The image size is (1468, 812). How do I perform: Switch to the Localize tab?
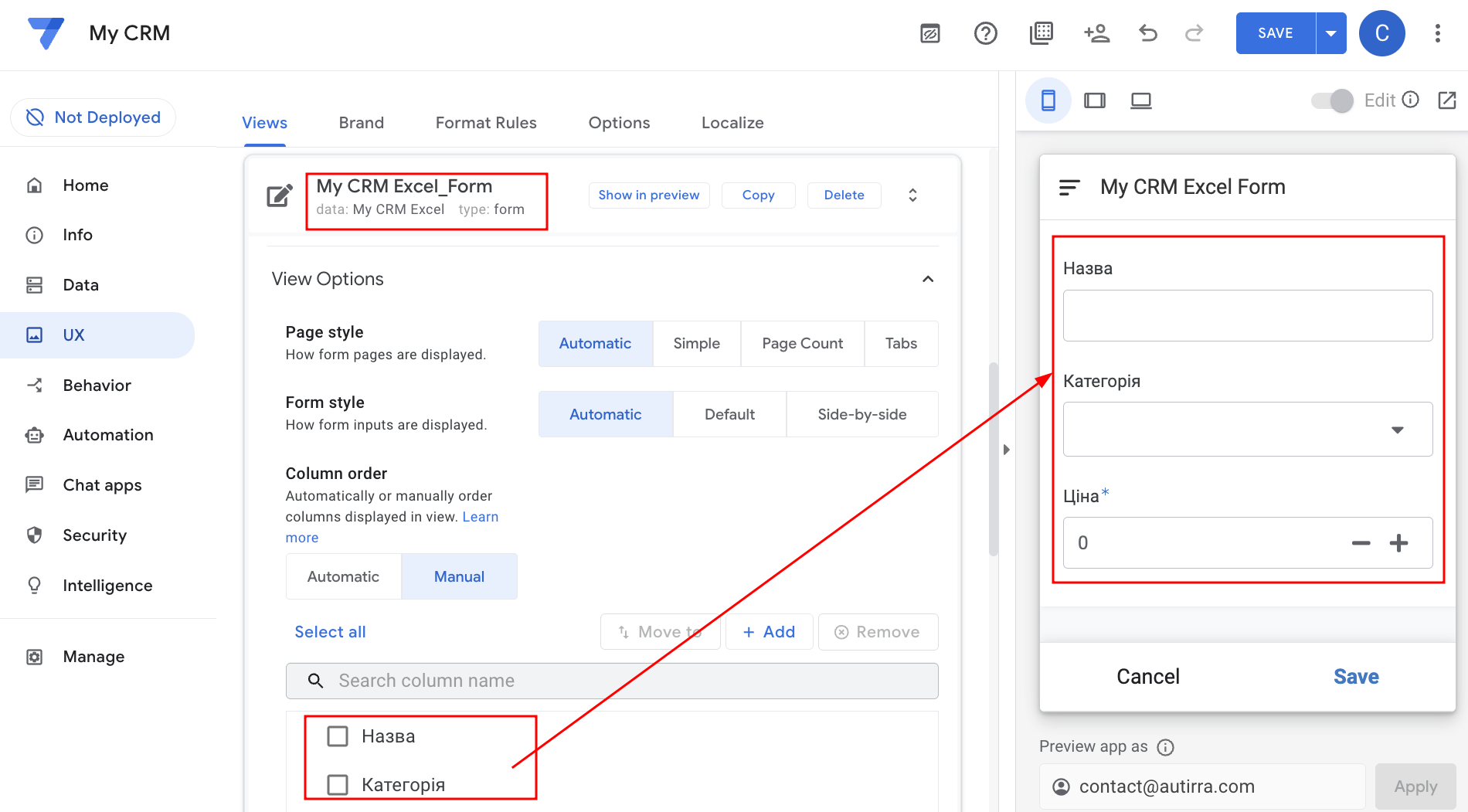[732, 123]
